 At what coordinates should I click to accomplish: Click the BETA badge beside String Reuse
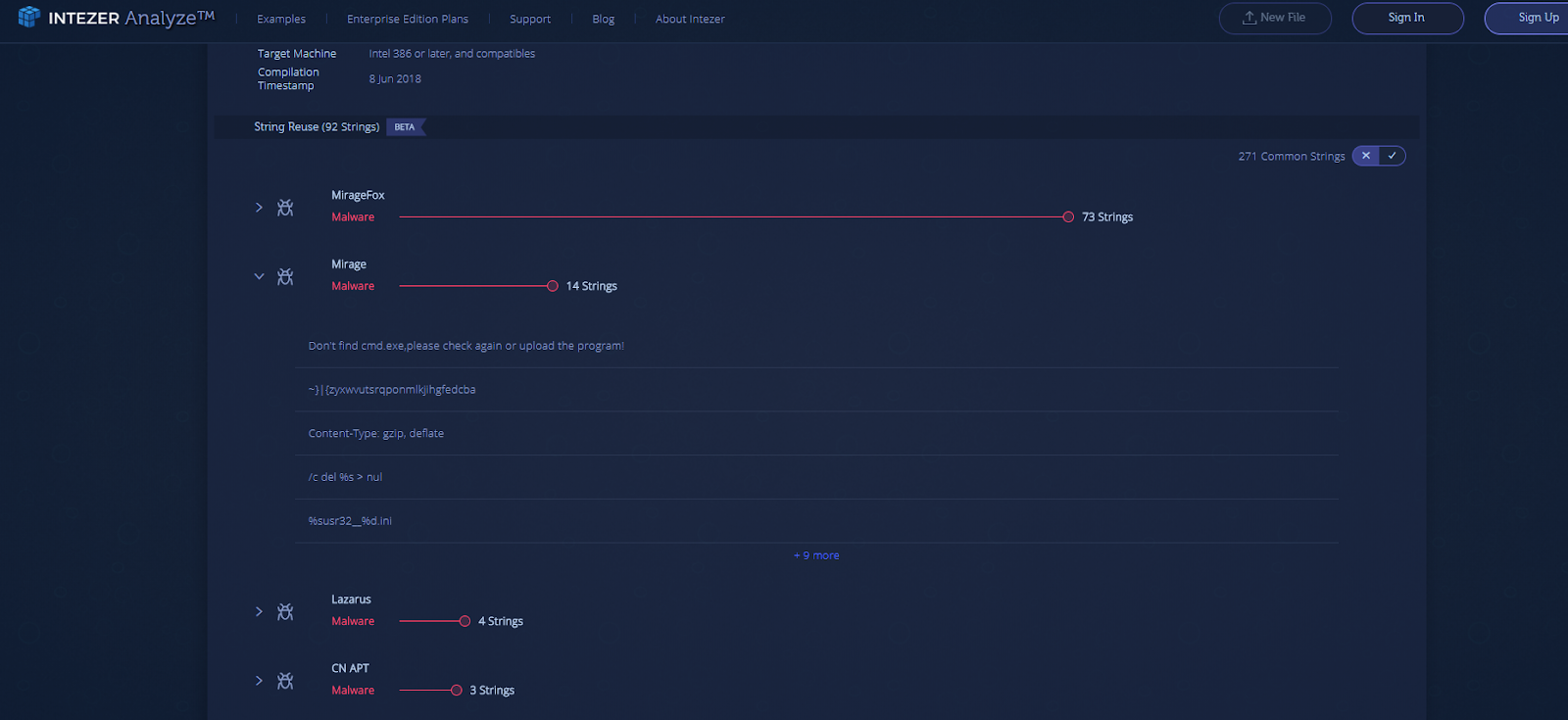pos(406,127)
